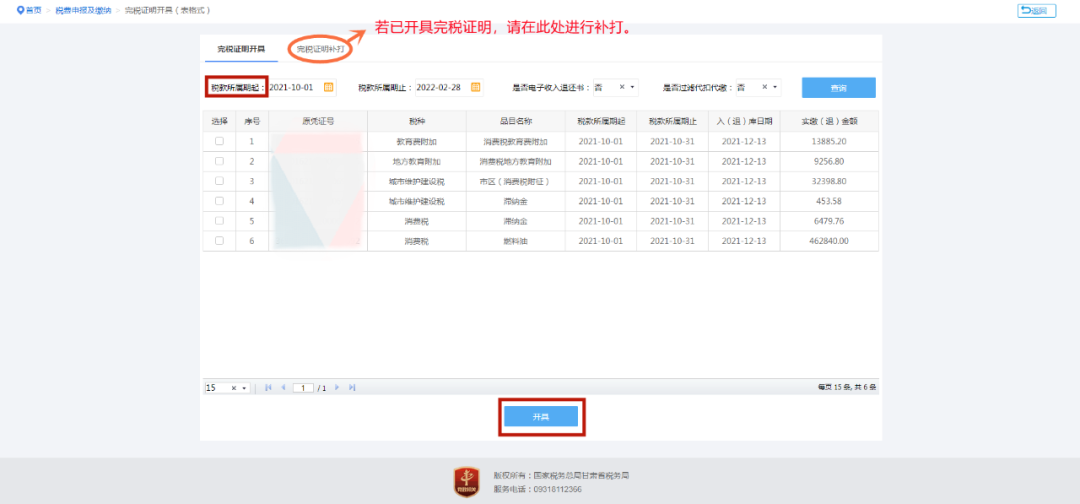Expand the 是否电子收入退还书 dropdown

pos(633,87)
